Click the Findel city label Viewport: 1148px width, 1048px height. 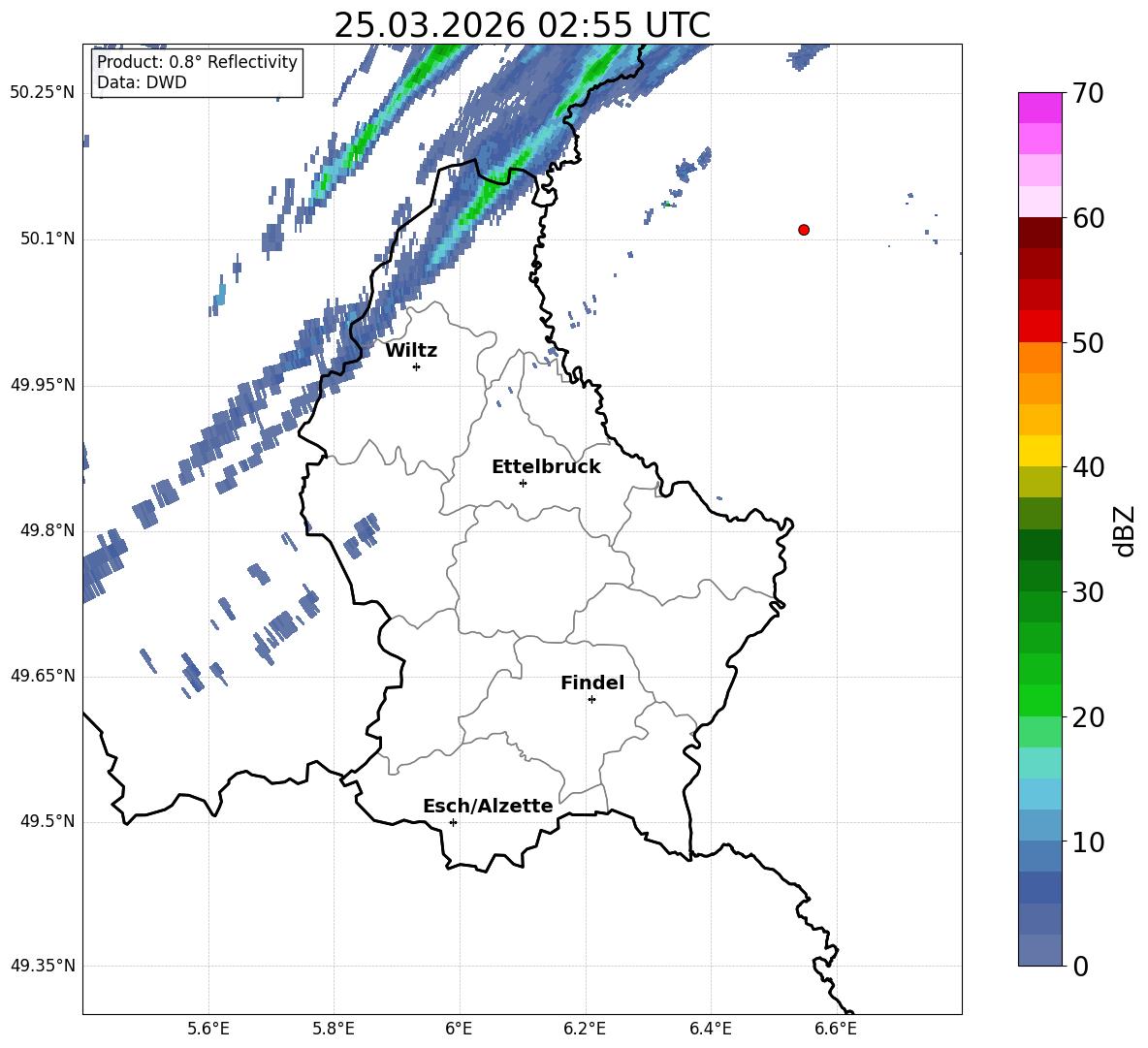pos(592,683)
